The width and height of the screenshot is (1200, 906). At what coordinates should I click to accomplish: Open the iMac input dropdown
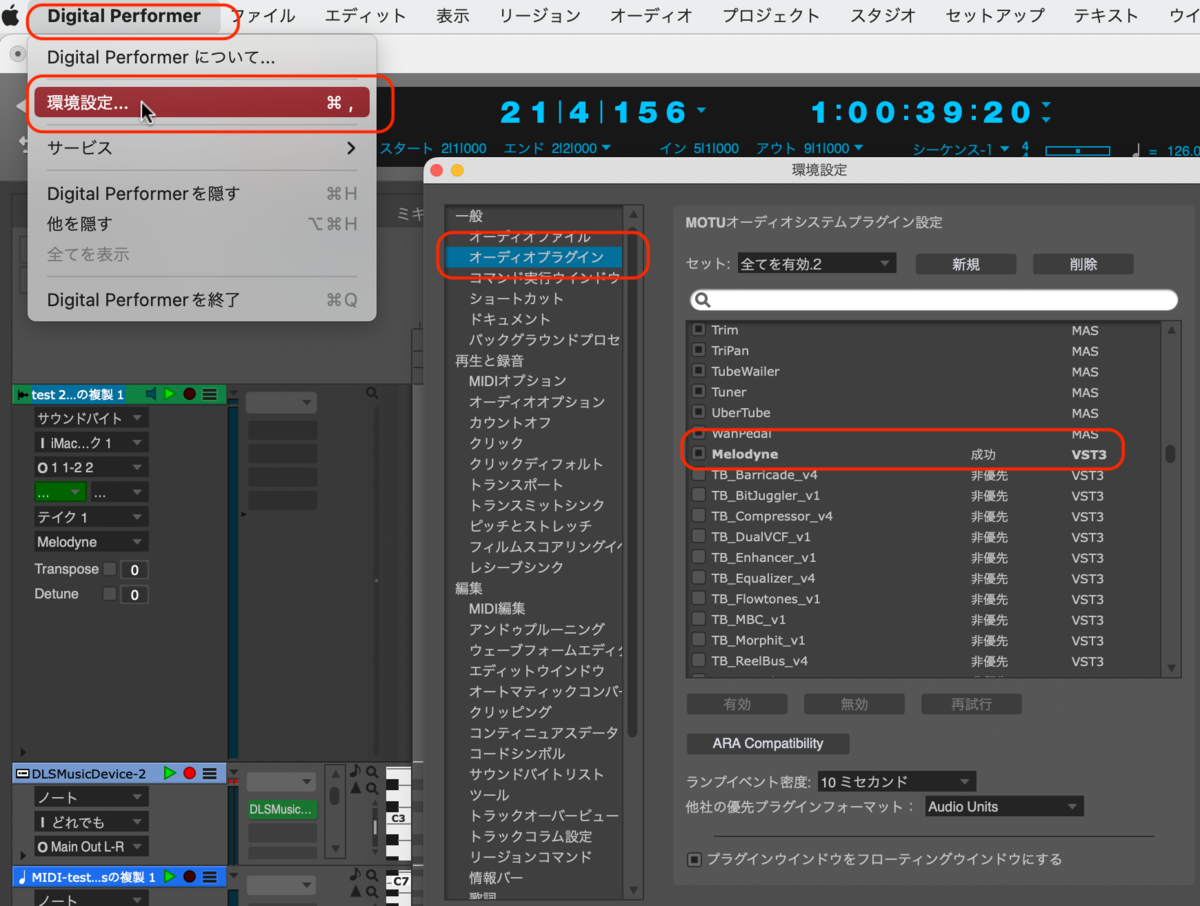pyautogui.click(x=91, y=443)
